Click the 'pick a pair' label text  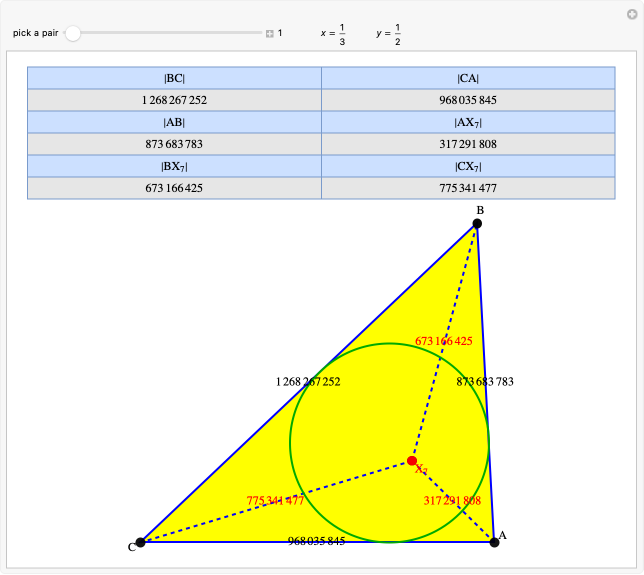coord(36,33)
